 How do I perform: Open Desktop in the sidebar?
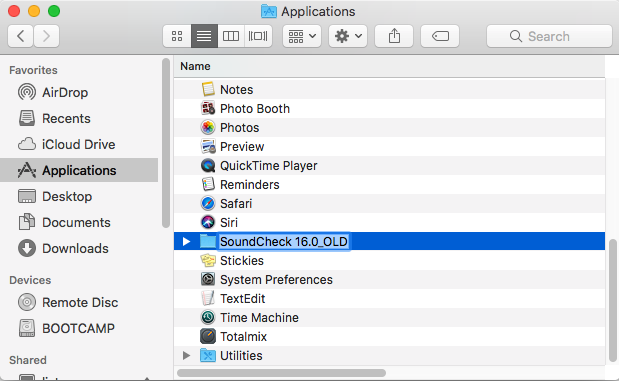tap(79, 196)
